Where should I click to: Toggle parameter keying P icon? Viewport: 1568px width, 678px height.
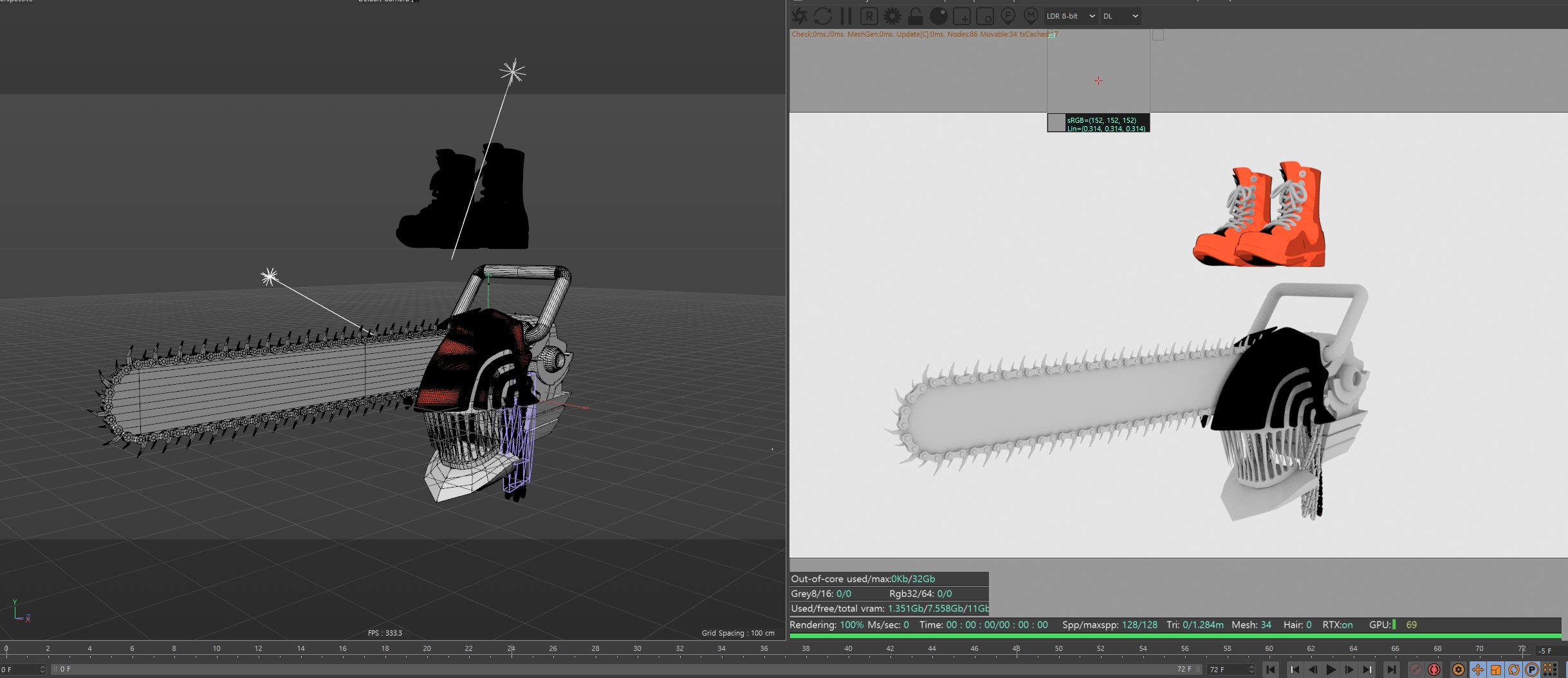[x=1532, y=670]
